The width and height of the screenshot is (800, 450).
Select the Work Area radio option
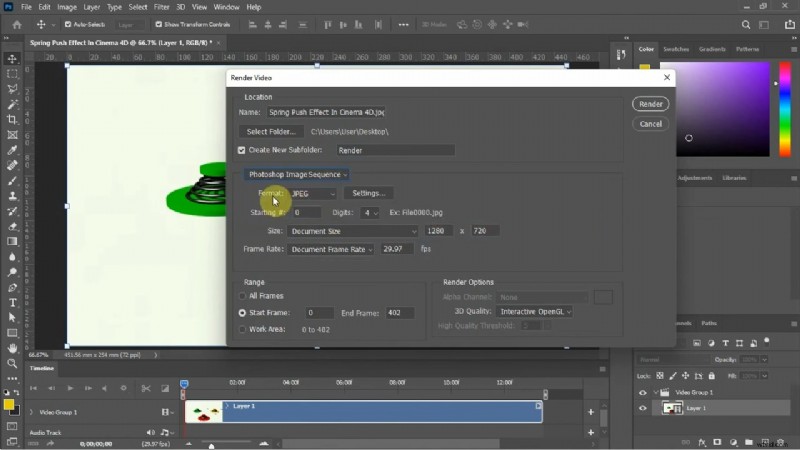242,330
